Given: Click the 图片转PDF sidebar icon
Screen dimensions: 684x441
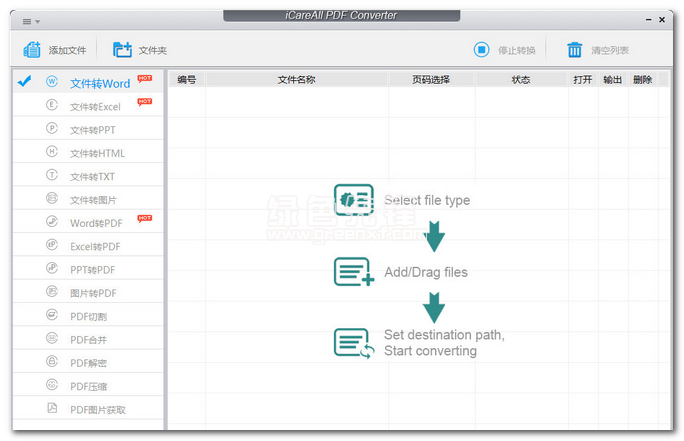Looking at the screenshot, I should point(52,292).
